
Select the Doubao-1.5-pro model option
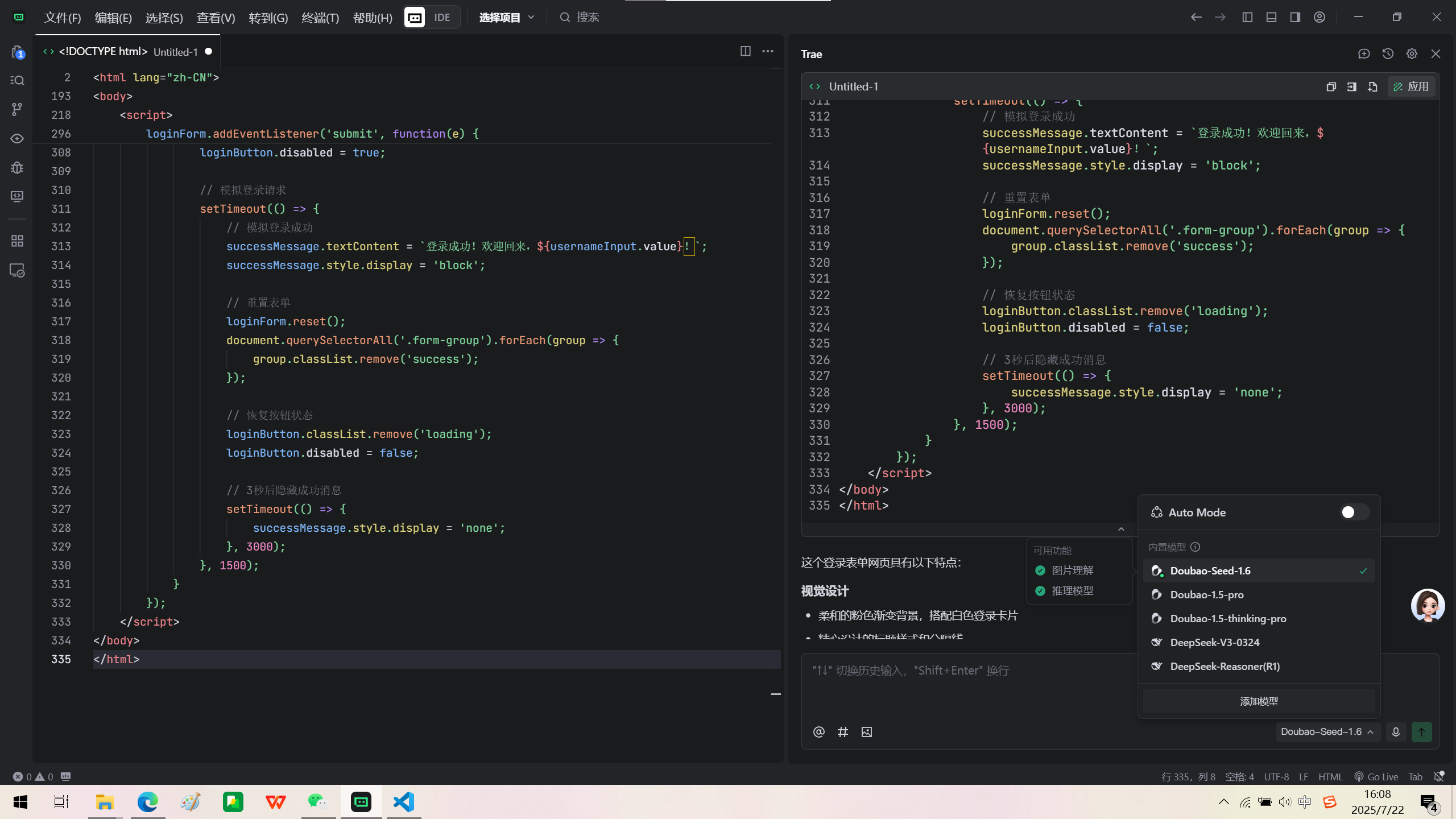tap(1206, 595)
